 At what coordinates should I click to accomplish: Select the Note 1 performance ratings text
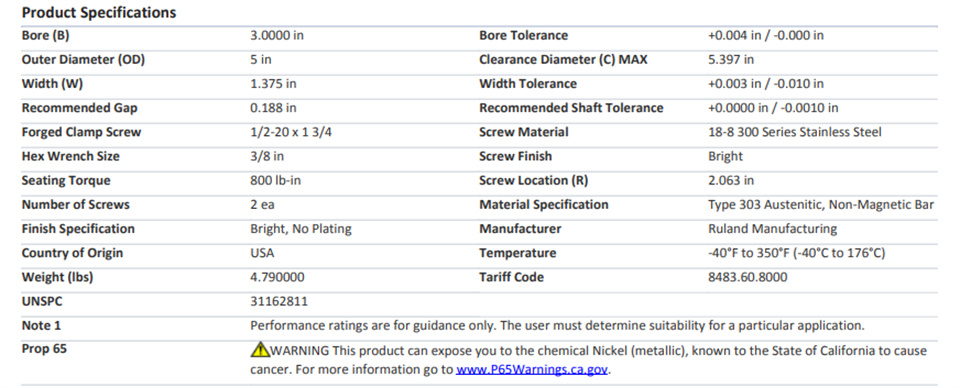(x=557, y=326)
